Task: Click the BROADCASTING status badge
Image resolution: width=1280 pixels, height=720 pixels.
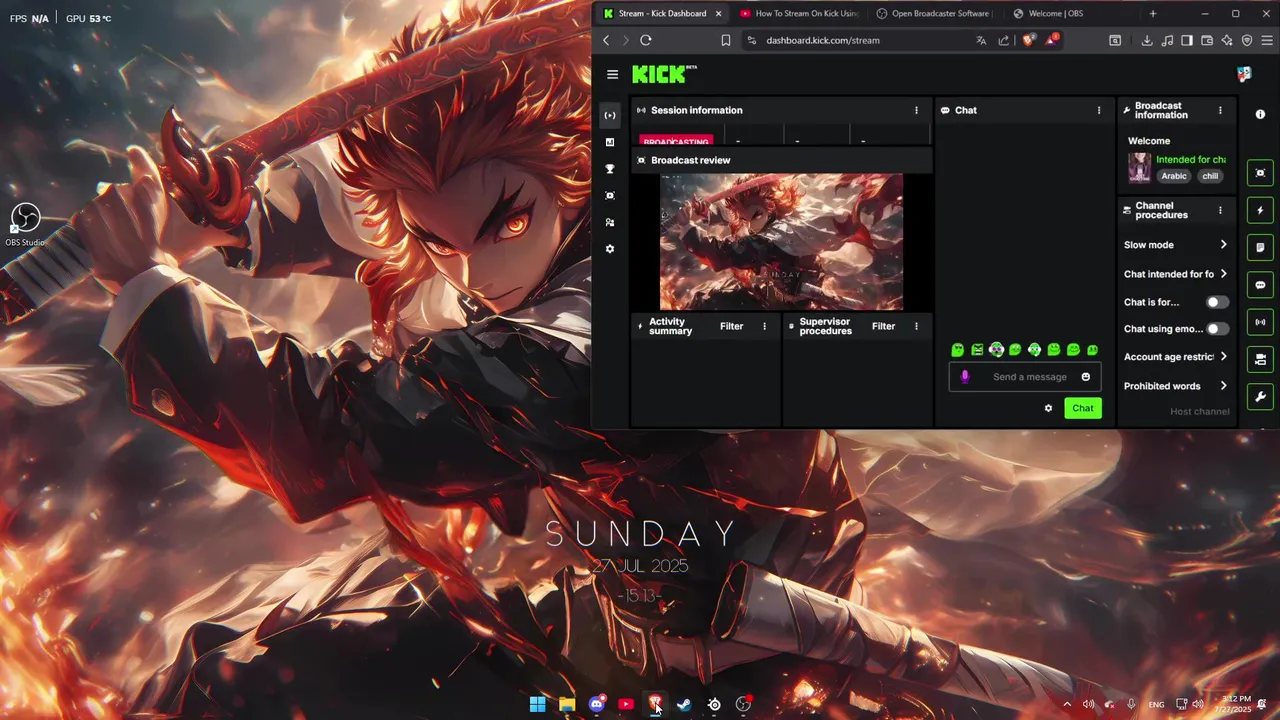Action: (x=677, y=141)
